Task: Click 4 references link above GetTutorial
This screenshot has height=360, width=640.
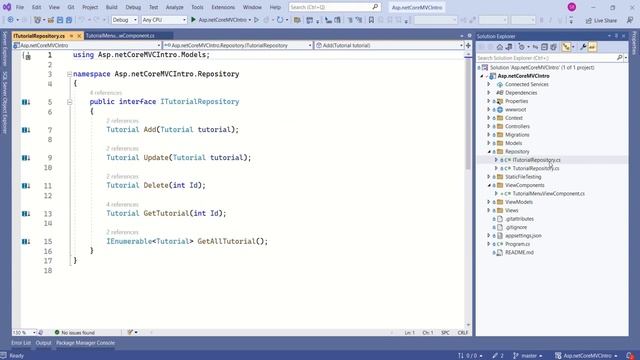Action: 122,204
